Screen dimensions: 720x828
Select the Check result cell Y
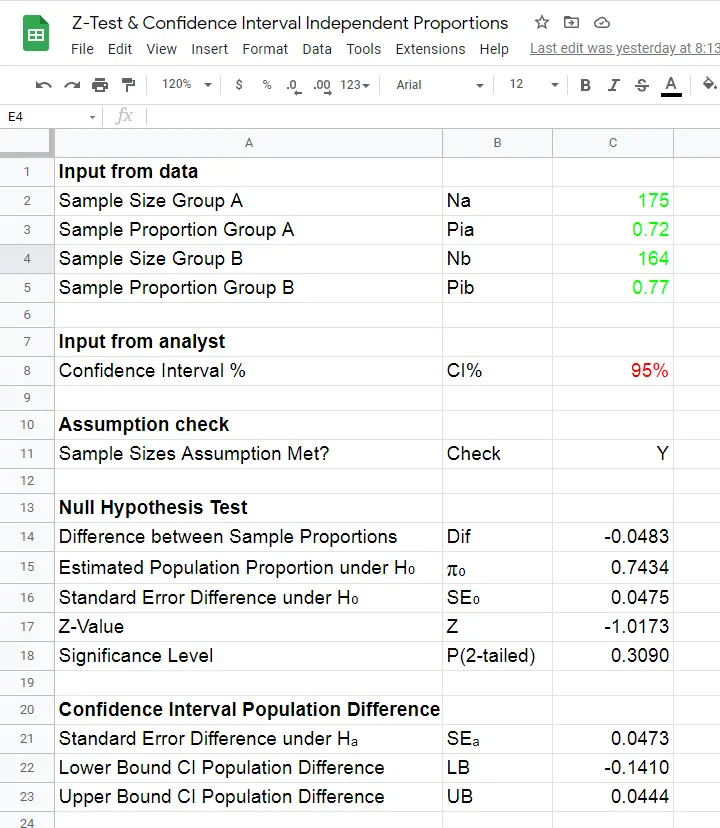coord(613,454)
